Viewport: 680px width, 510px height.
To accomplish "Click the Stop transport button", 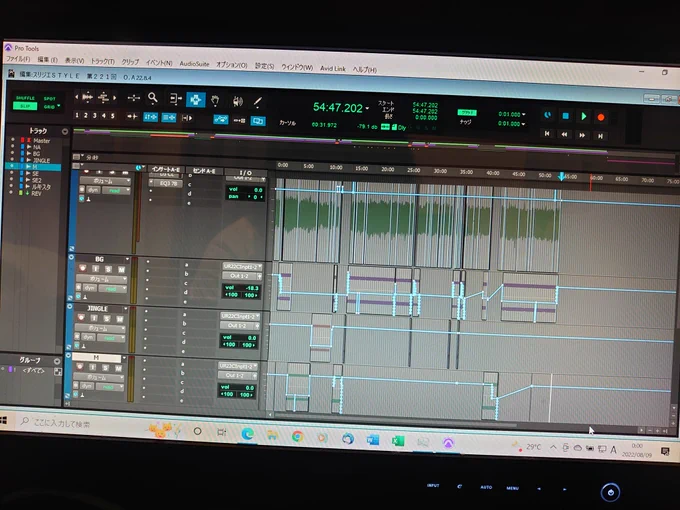I will click(x=566, y=116).
